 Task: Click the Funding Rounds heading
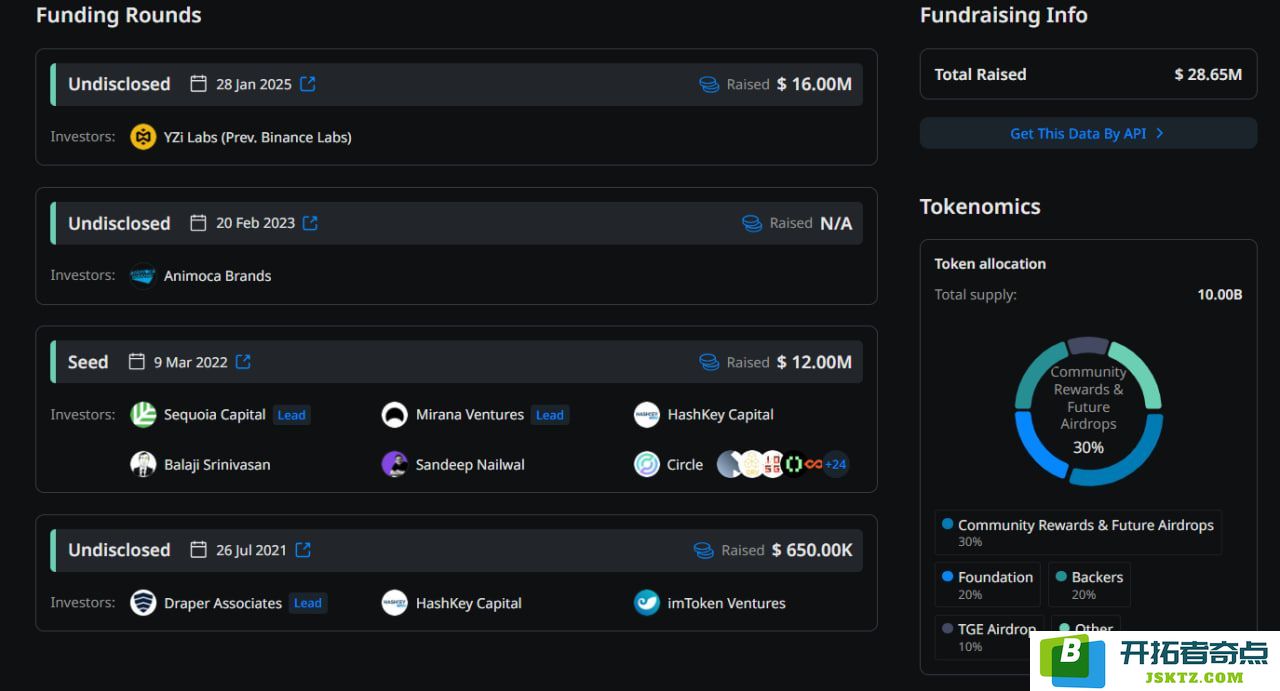pos(119,15)
